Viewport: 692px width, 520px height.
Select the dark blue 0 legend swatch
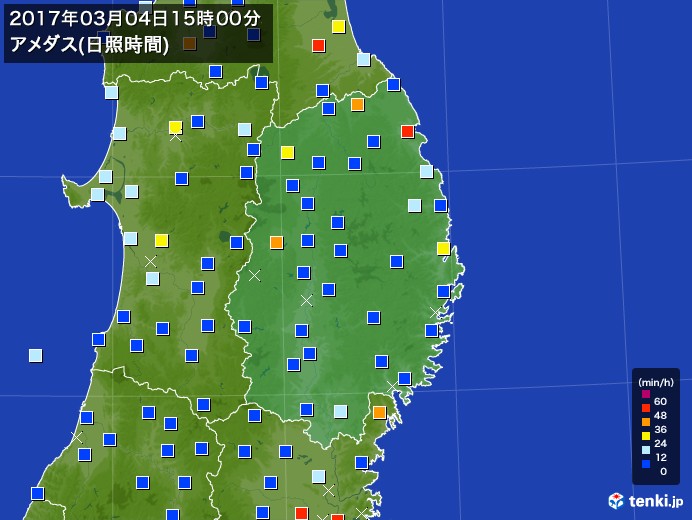pyautogui.click(x=646, y=464)
